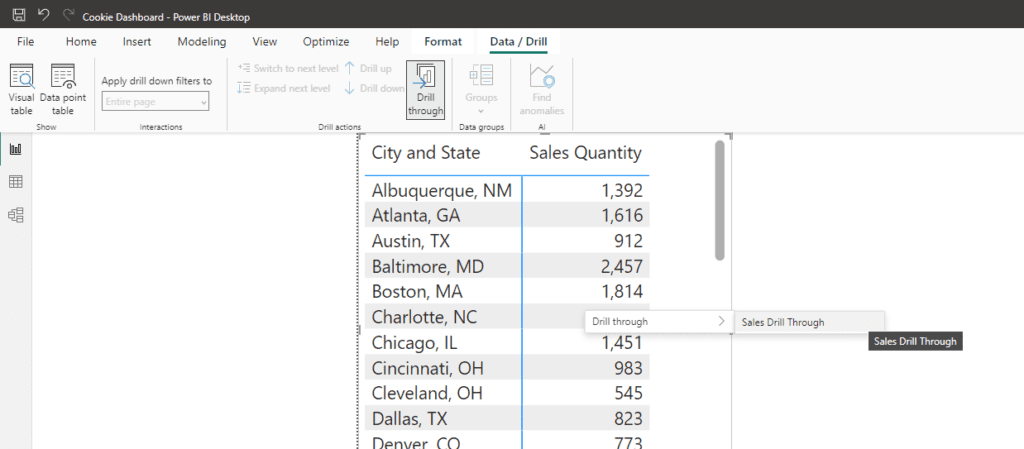Open Model view in left sidebar
This screenshot has width=1024, height=449.
(16, 215)
